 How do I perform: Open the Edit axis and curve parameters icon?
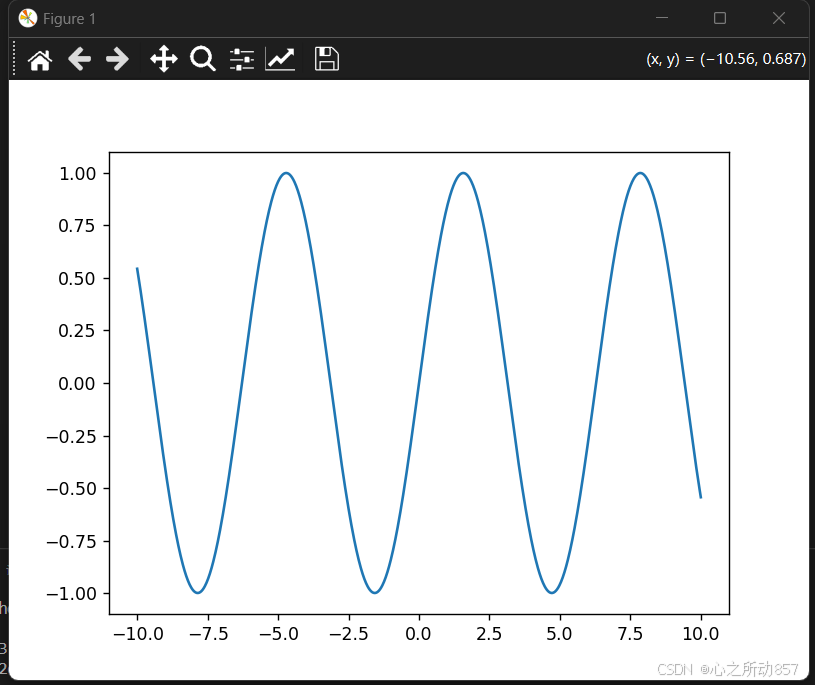click(280, 59)
